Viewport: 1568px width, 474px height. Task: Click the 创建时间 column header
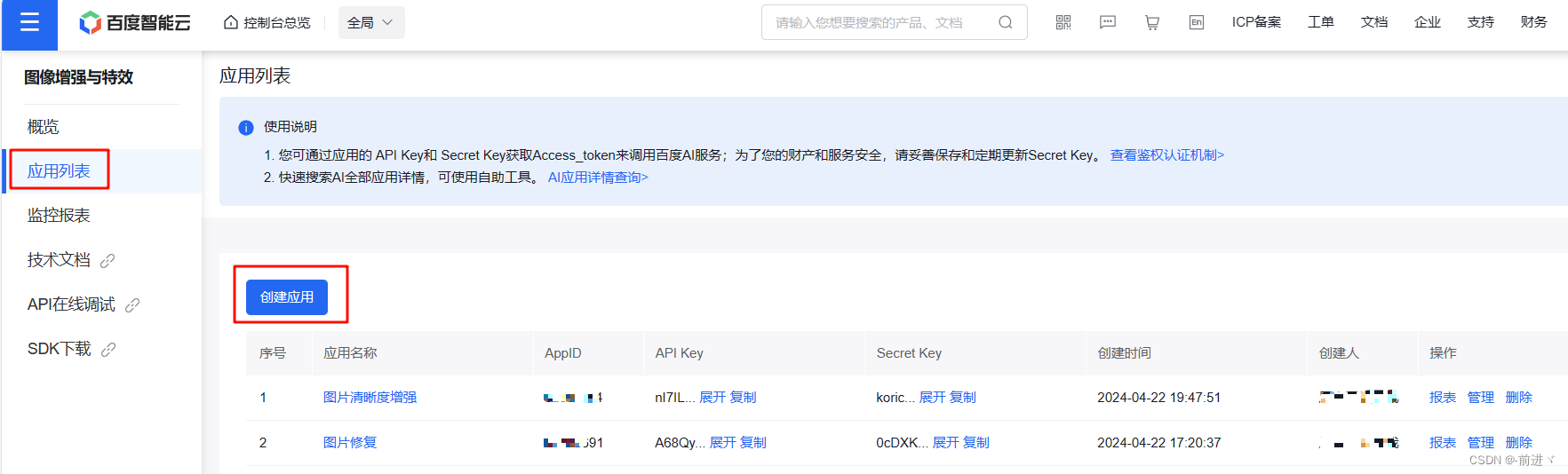click(1124, 353)
